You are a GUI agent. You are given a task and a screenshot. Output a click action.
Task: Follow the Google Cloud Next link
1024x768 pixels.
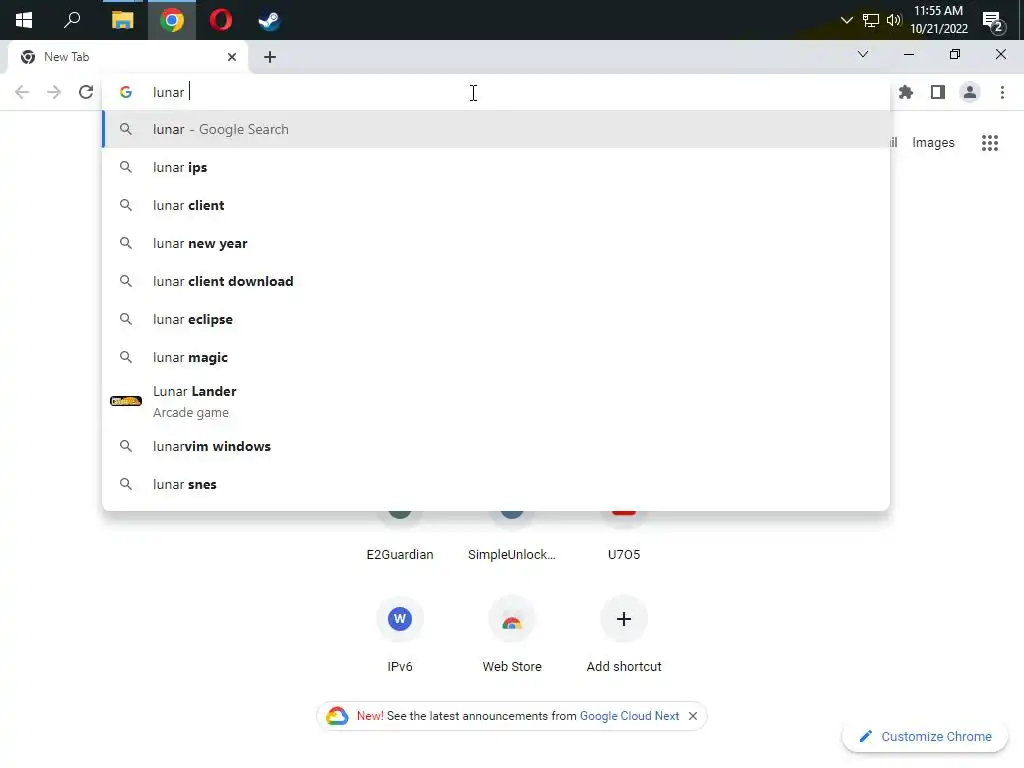629,716
